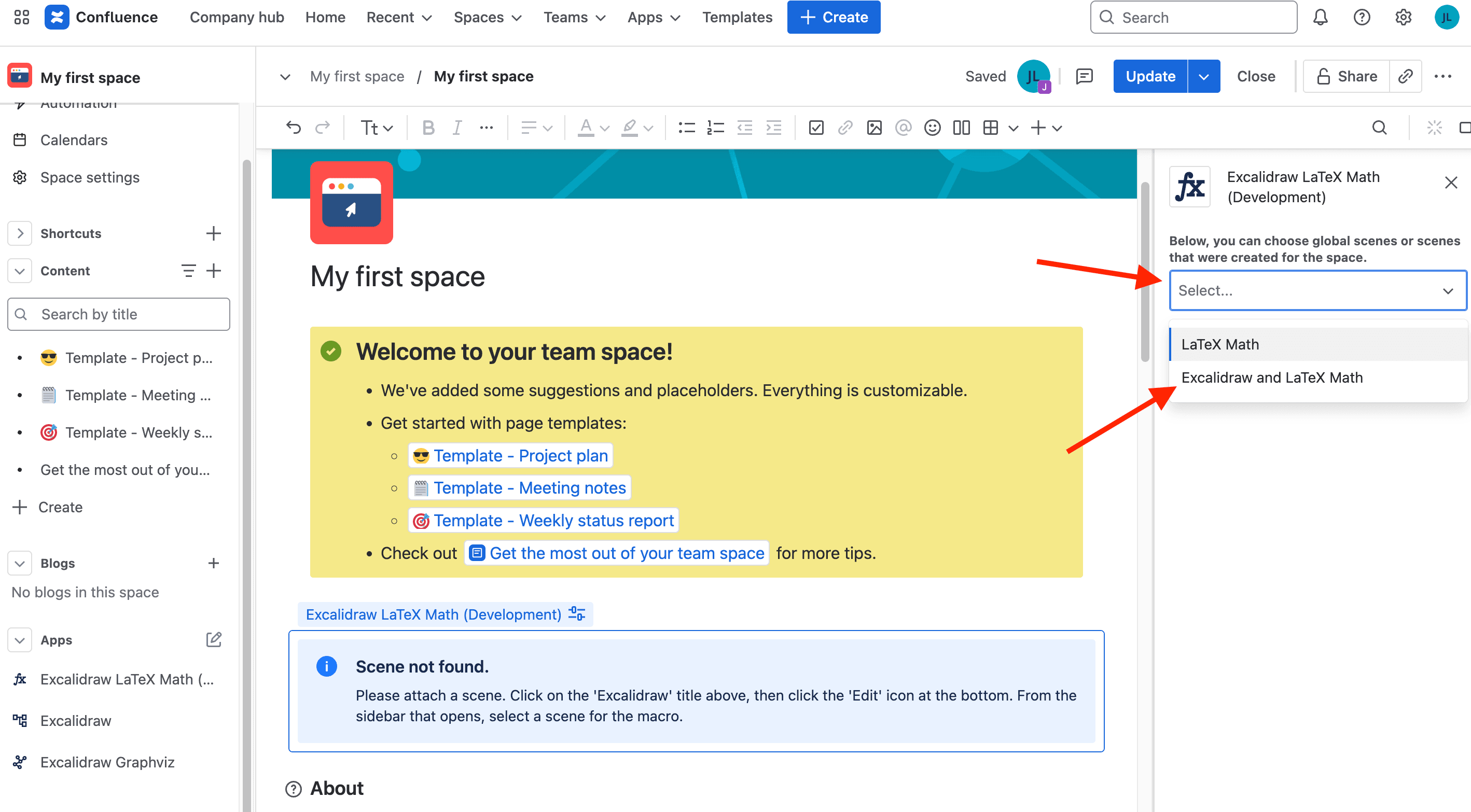Open more text formatting options
The width and height of the screenshot is (1471, 812).
click(x=486, y=128)
